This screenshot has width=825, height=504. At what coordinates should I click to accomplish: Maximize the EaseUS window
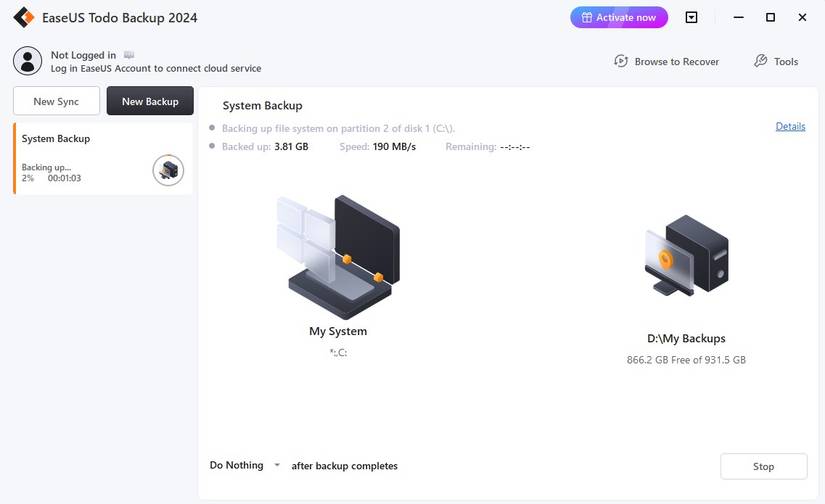[x=770, y=17]
